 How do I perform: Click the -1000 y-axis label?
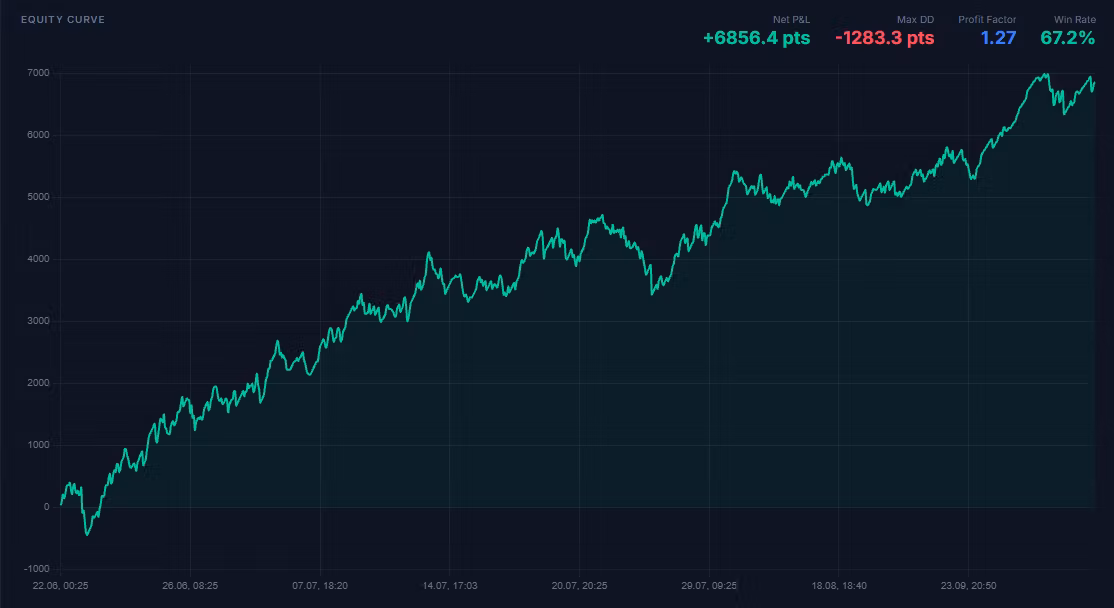pos(37,569)
